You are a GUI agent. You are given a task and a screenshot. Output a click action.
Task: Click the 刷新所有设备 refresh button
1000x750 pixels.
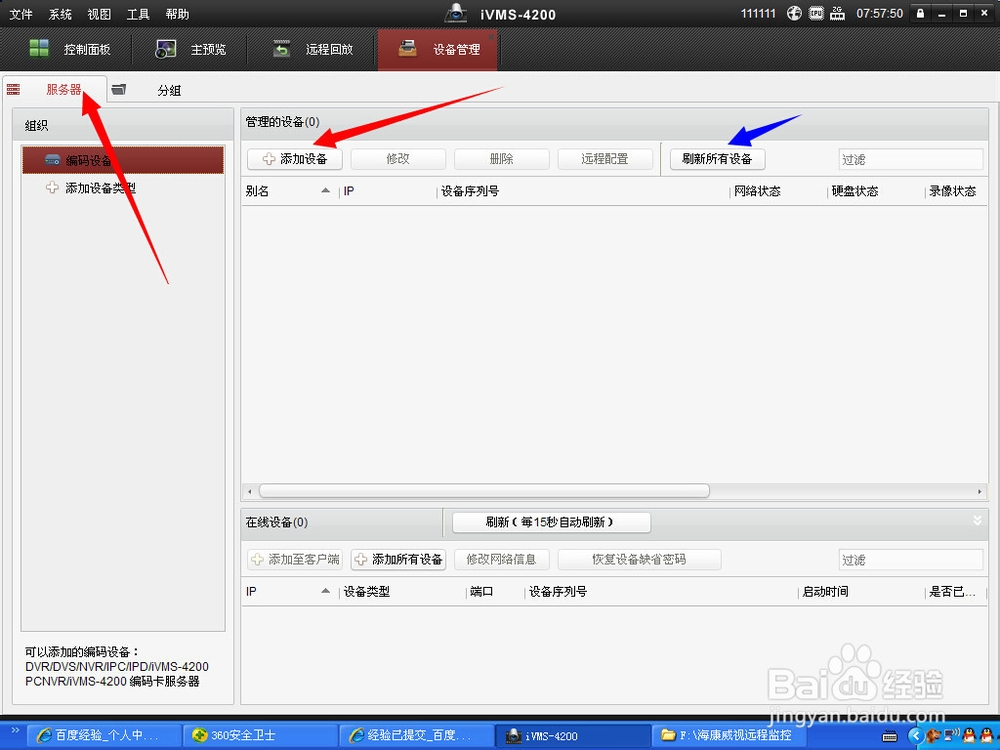[717, 158]
